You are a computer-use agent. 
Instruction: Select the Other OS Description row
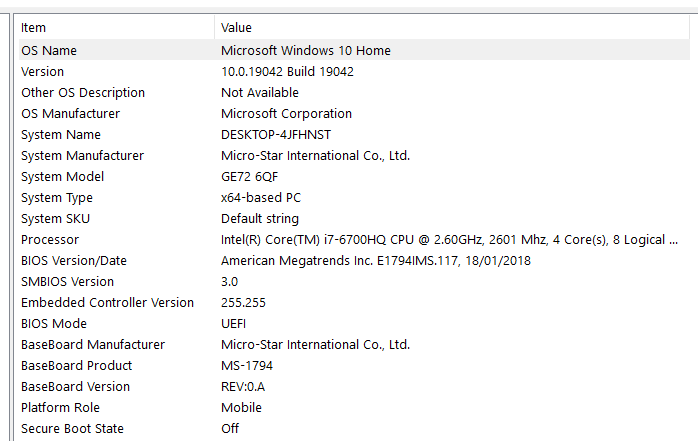click(354, 93)
